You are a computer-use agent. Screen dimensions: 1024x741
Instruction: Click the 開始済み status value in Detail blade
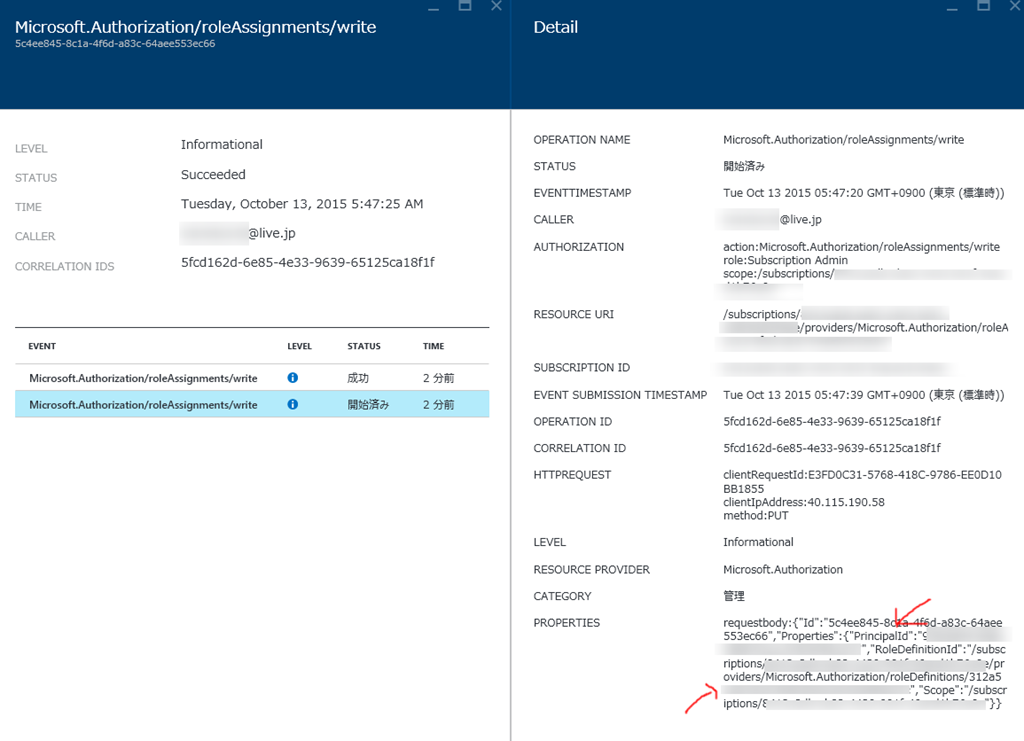point(744,166)
